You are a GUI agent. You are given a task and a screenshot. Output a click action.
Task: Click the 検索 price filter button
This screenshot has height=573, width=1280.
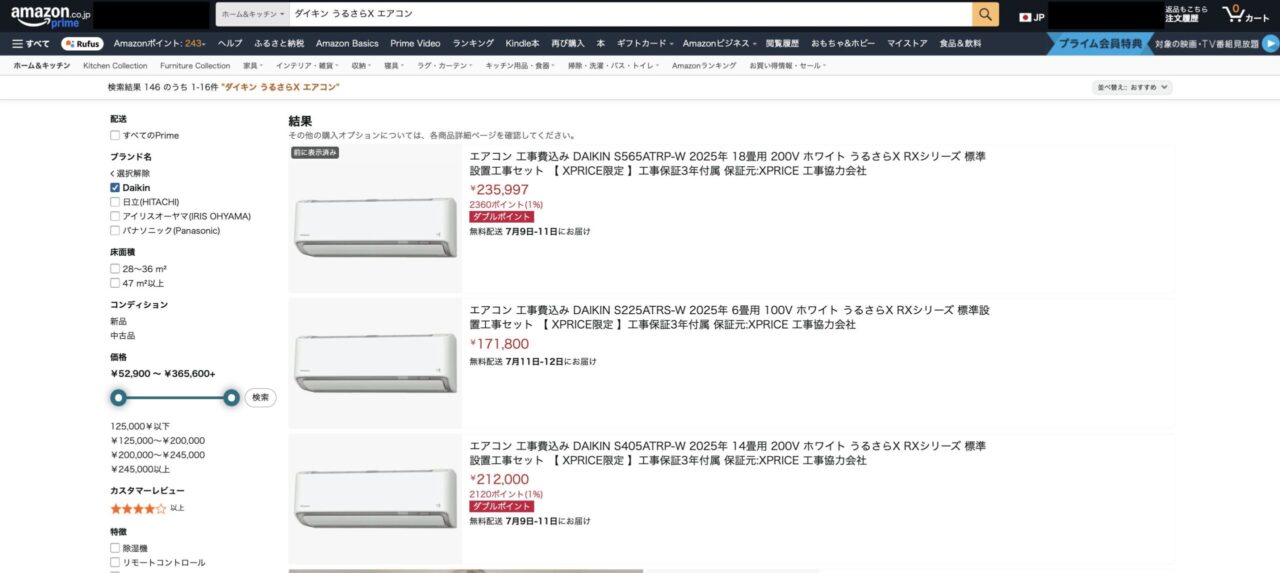[x=260, y=397]
